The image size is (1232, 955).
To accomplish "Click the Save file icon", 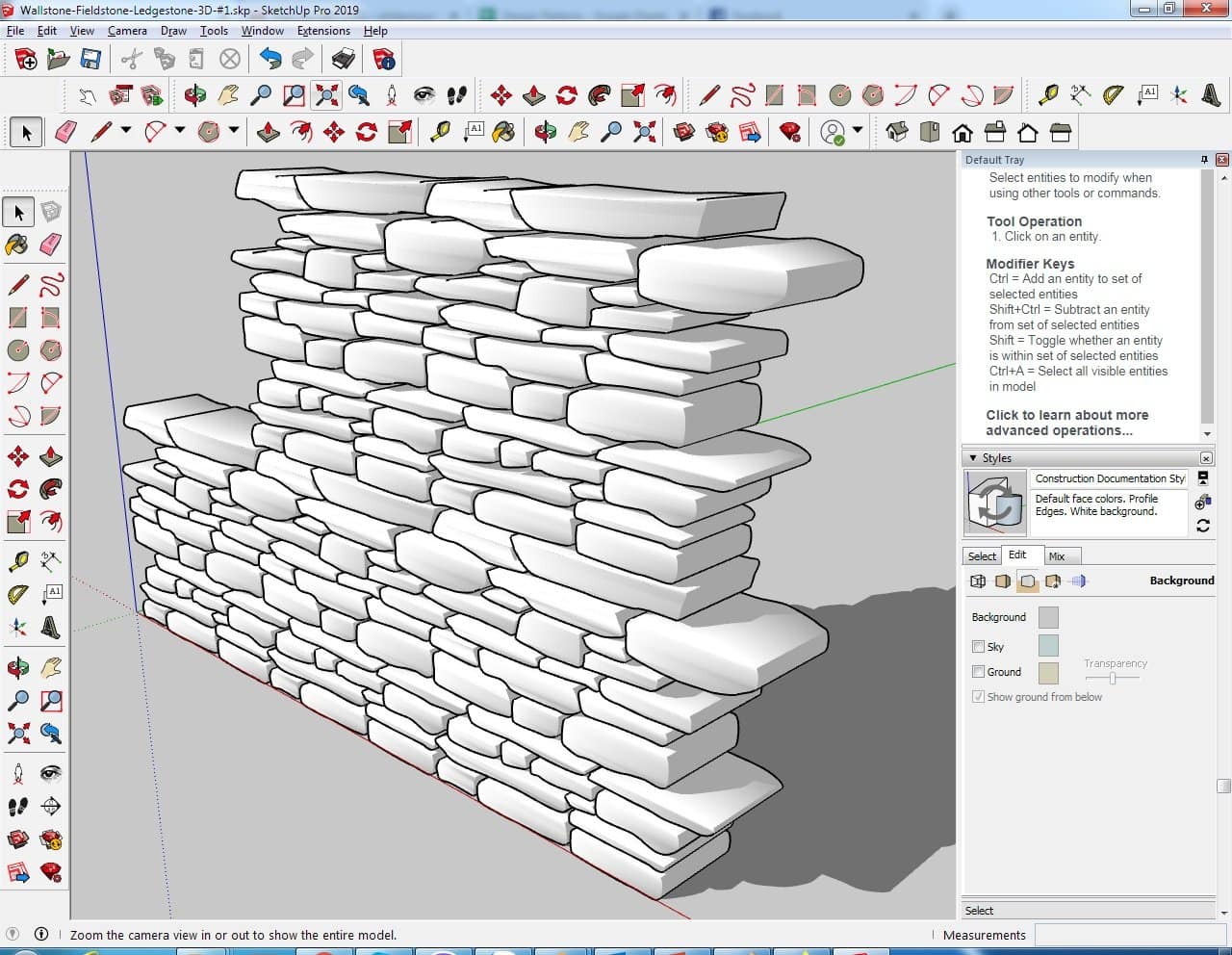I will tap(90, 60).
